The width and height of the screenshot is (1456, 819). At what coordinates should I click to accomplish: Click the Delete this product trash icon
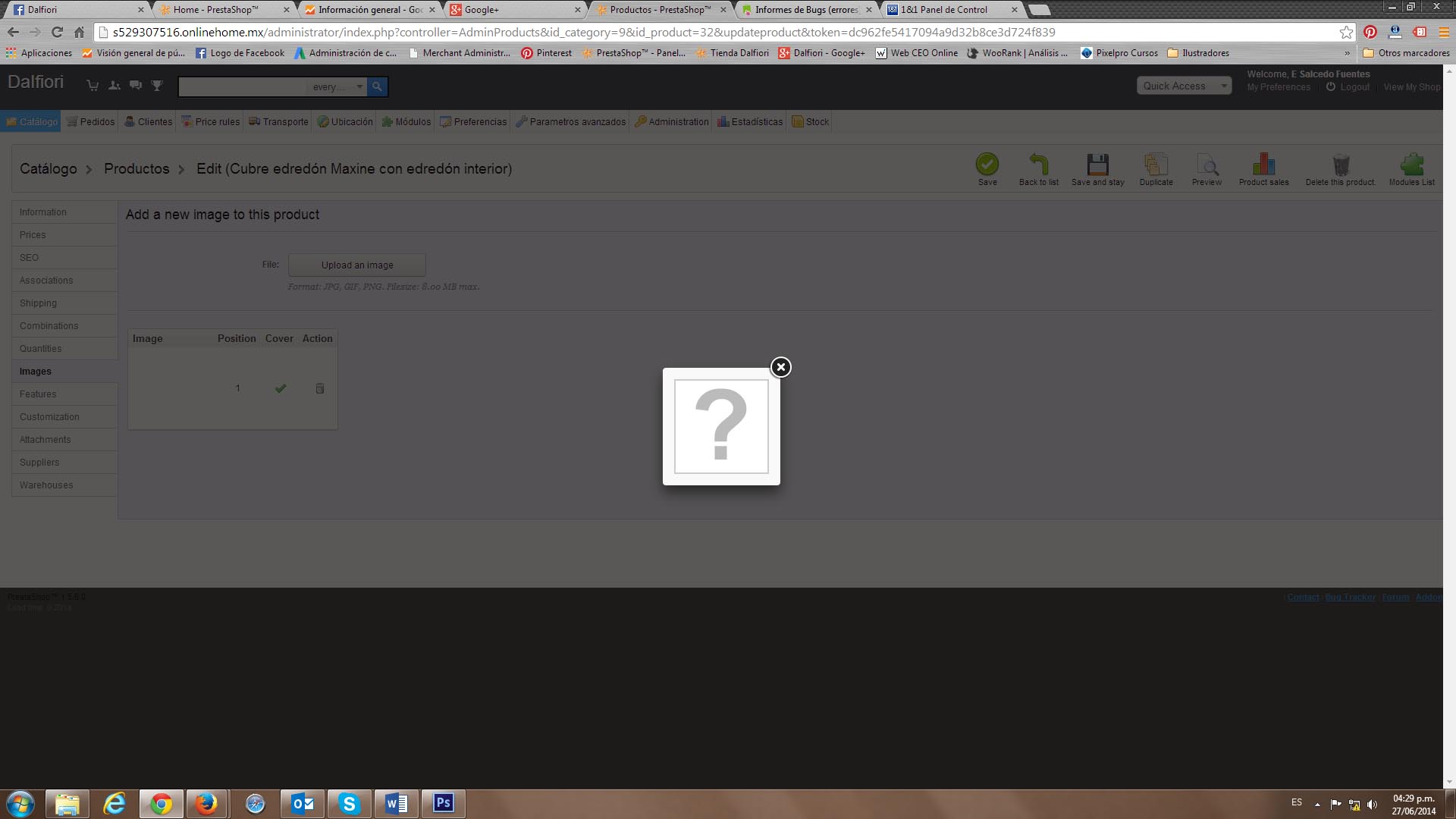1340,165
